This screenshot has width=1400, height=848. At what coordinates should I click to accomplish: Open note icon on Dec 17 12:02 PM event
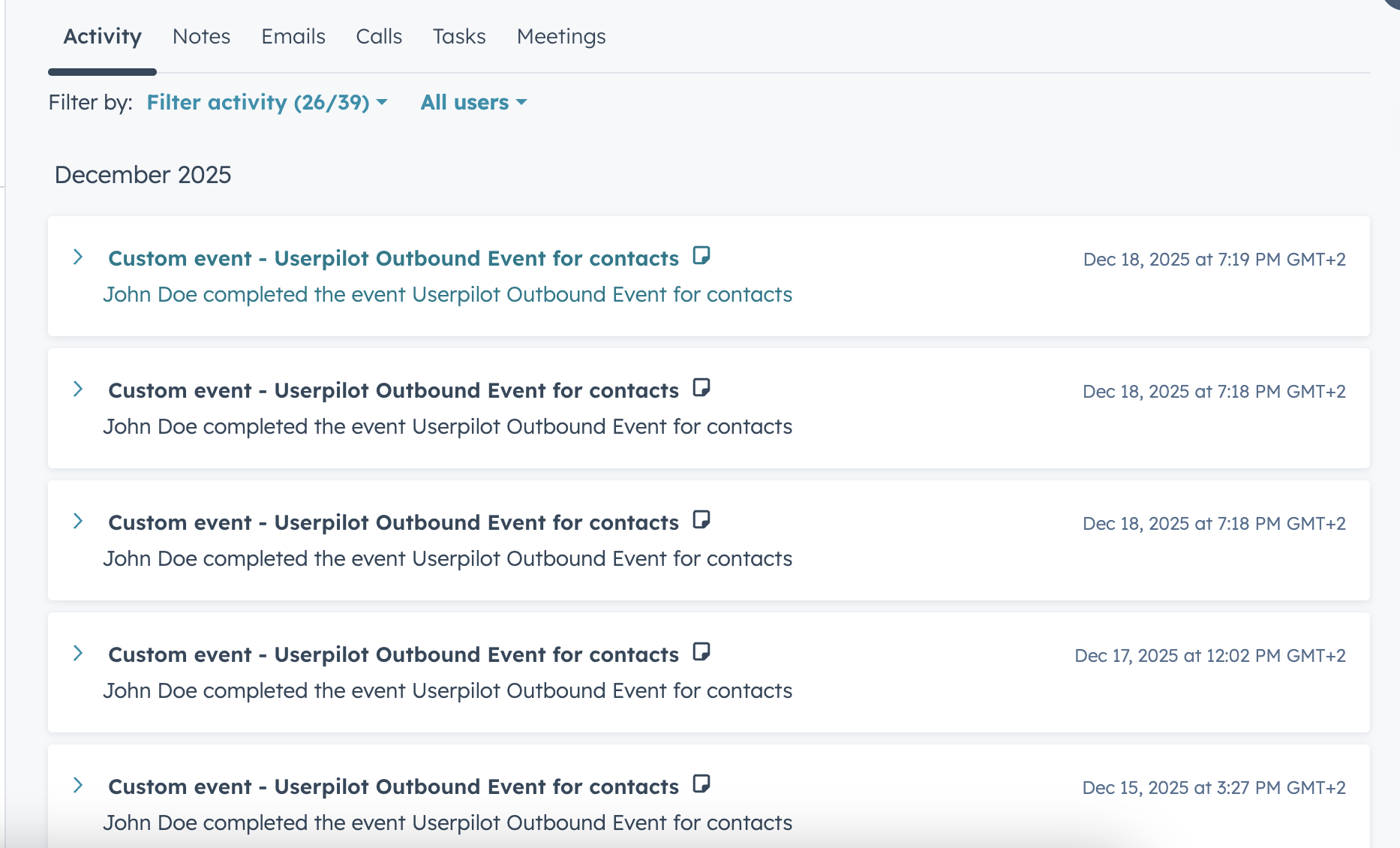(x=702, y=652)
